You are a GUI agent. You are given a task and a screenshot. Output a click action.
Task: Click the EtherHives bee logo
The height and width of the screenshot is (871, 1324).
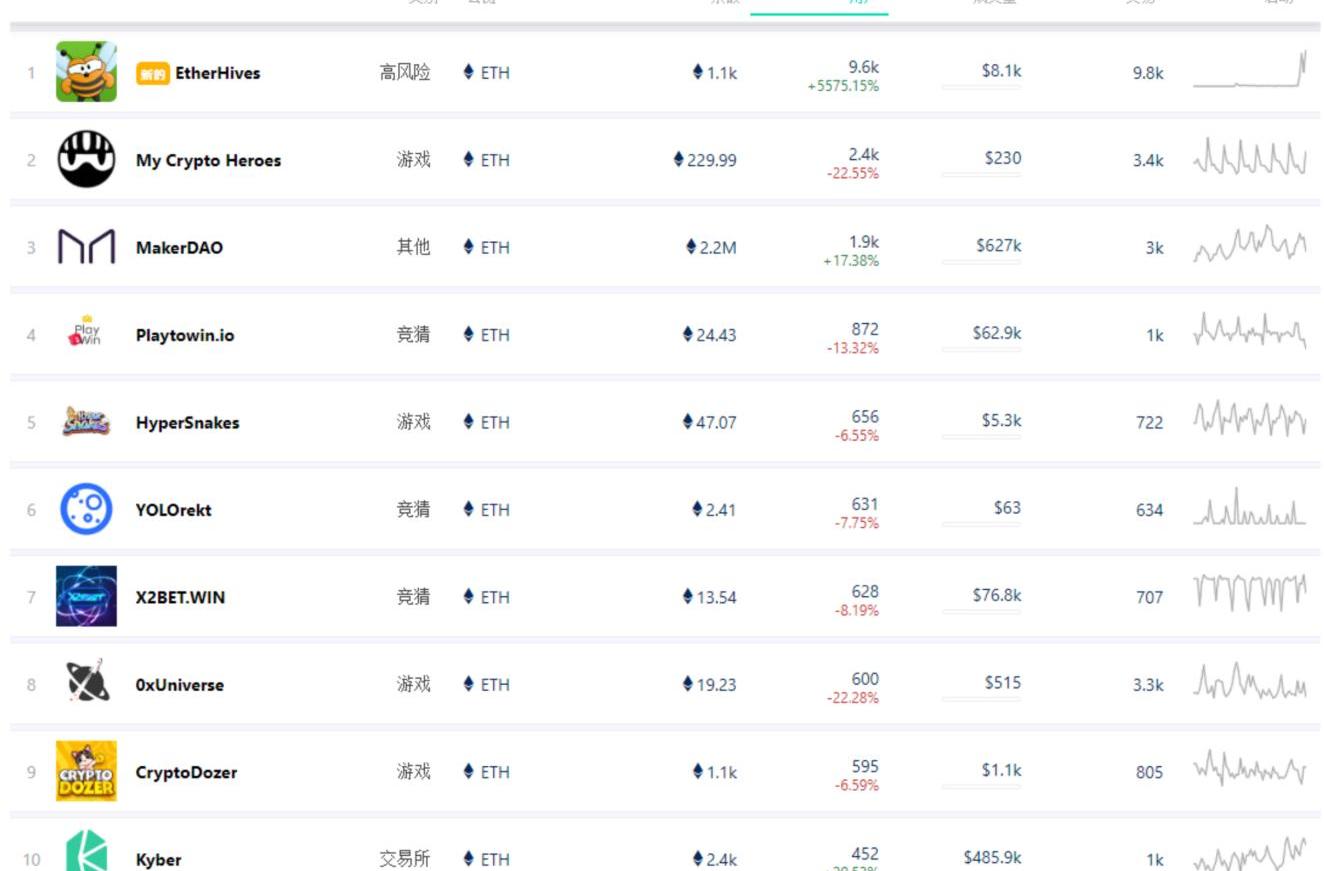click(86, 72)
